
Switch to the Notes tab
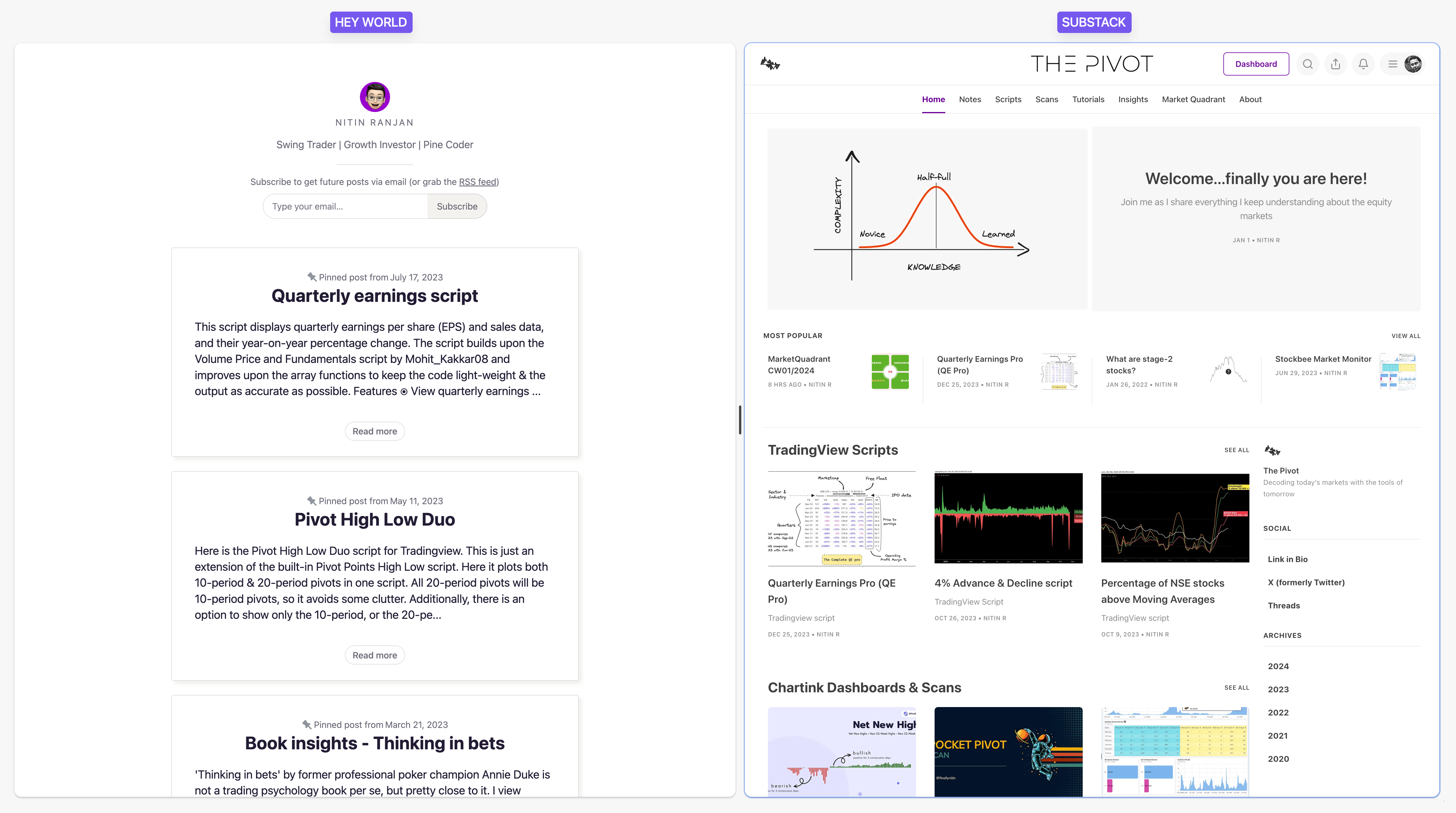970,99
